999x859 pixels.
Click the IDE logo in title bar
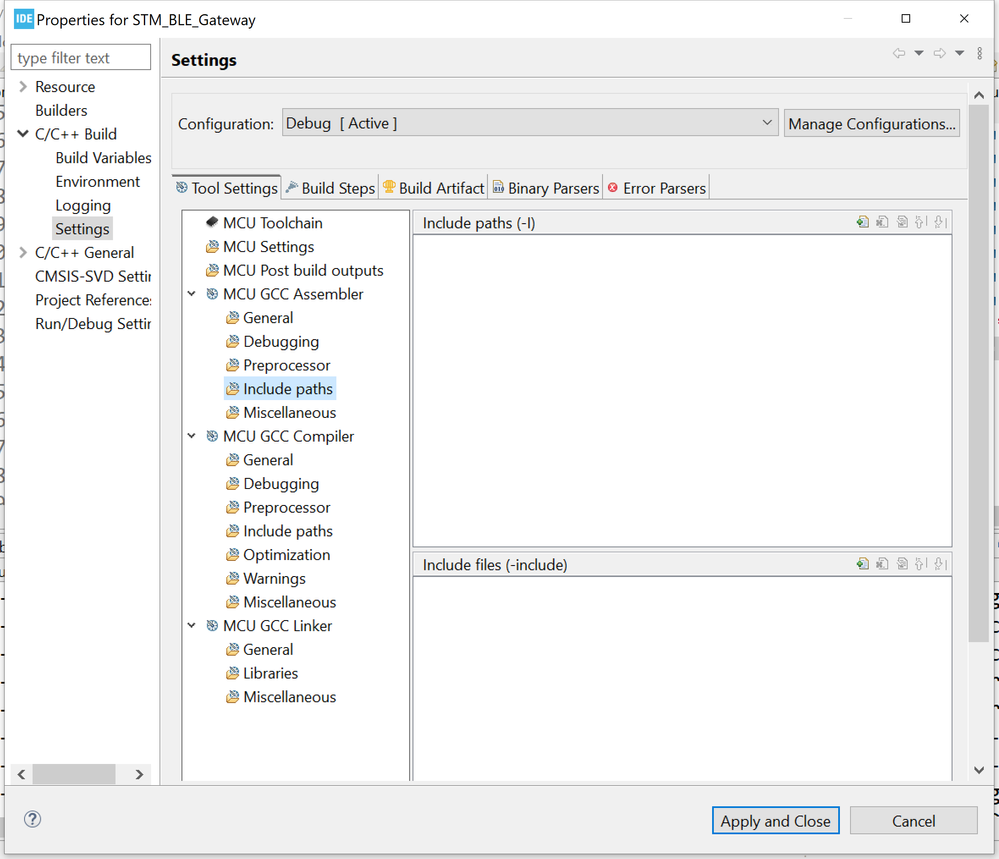(24, 18)
